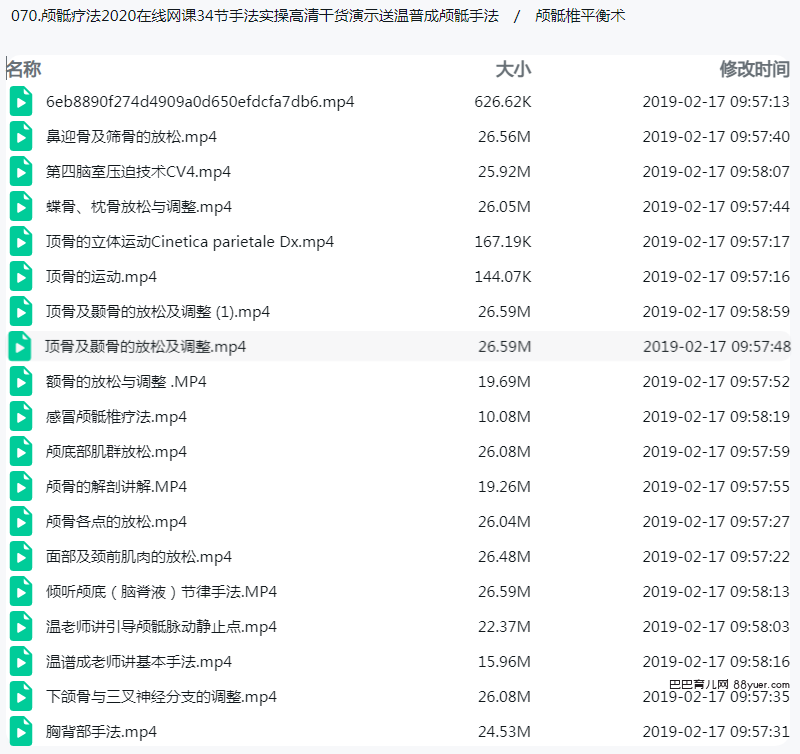This screenshot has height=754, width=800.
Task: Click the size value 626.62K
Action: tap(503, 102)
